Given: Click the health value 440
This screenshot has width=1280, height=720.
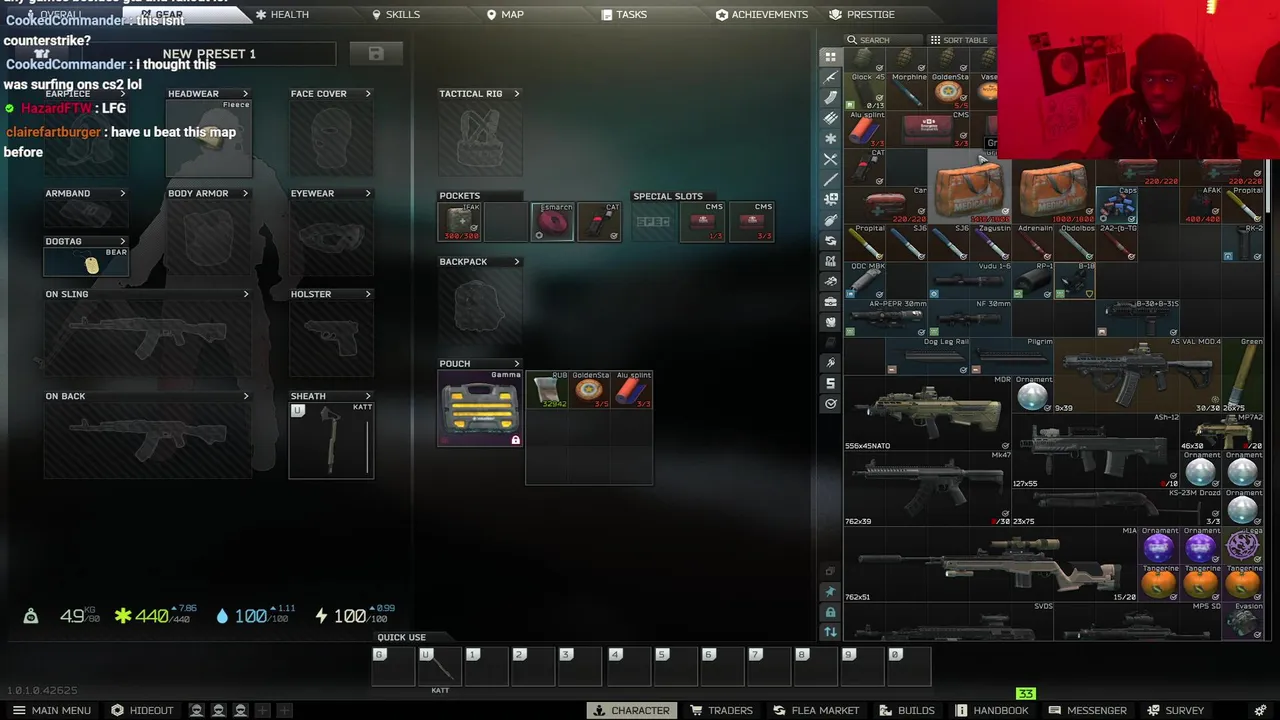Looking at the screenshot, I should point(152,616).
